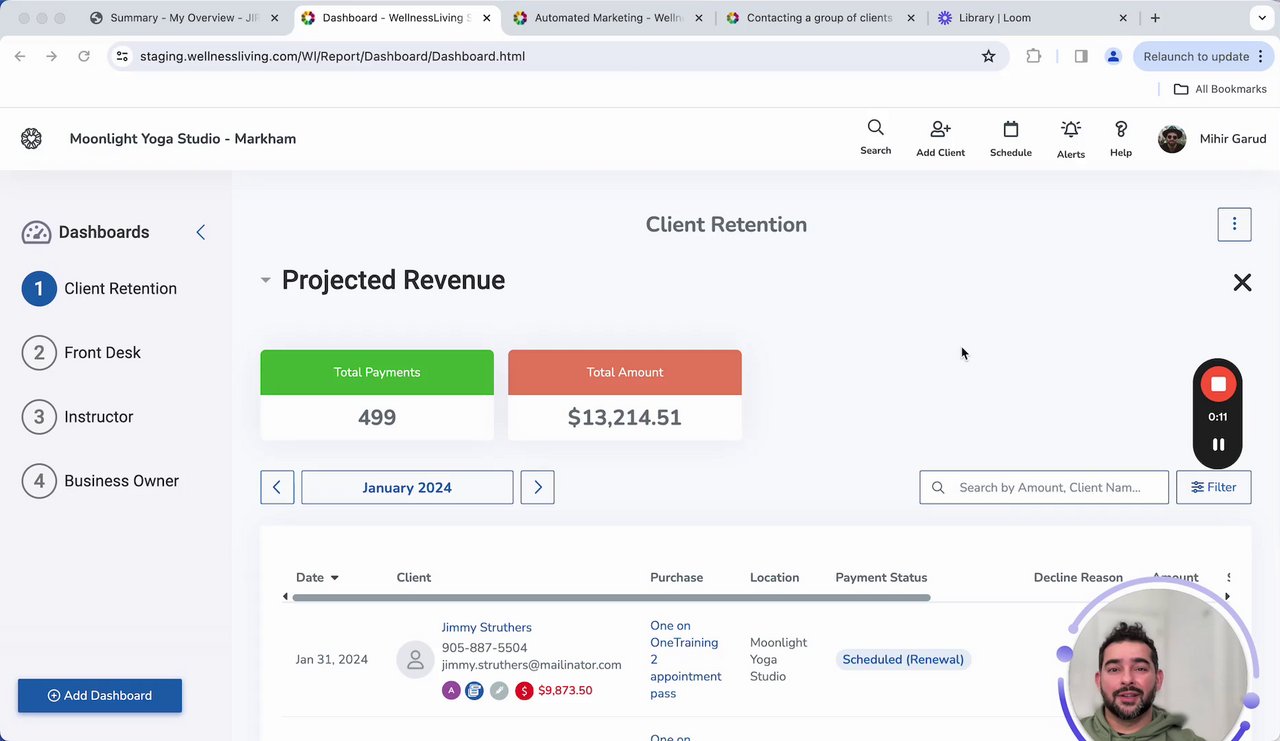Screen dimensions: 1280x741
Task: Switch to the Business Owner dashboard
Action: coord(121,481)
